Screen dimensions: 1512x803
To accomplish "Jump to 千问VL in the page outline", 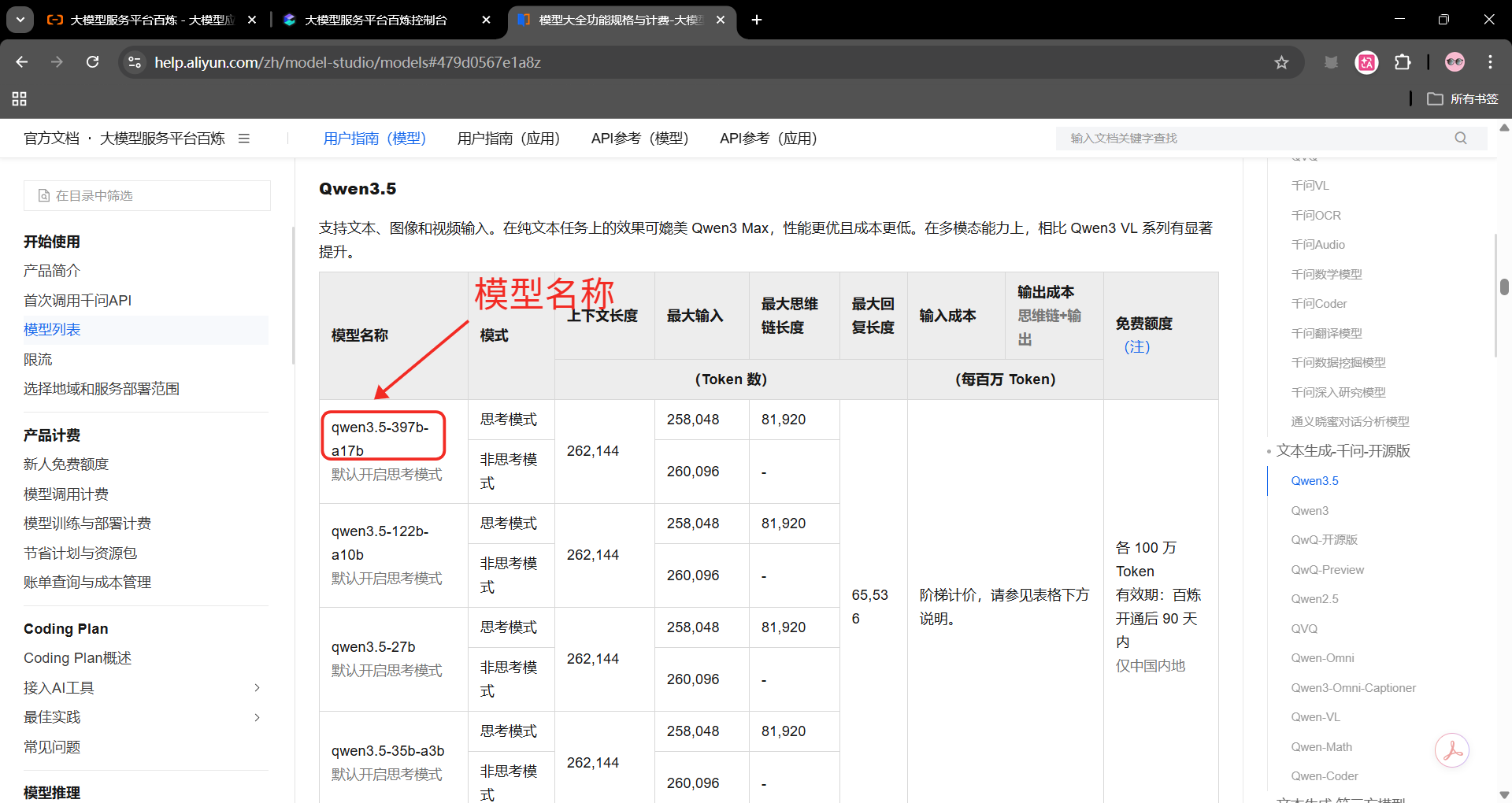I will click(1310, 186).
